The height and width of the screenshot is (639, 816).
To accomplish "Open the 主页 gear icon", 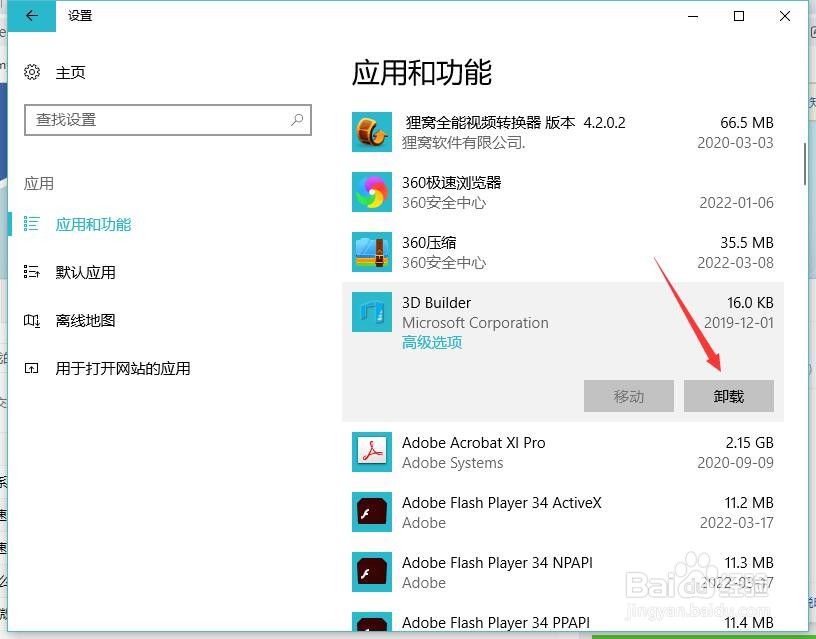I will (32, 72).
